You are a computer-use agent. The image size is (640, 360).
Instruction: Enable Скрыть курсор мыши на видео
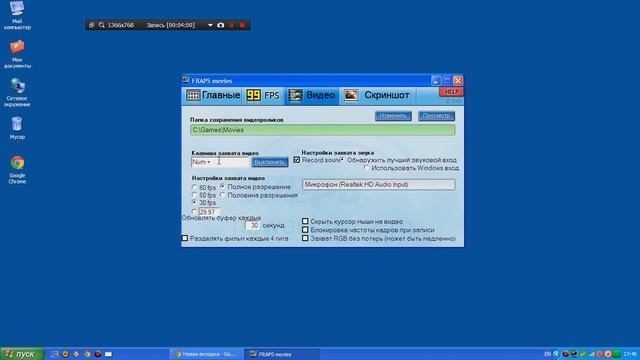pyautogui.click(x=305, y=221)
